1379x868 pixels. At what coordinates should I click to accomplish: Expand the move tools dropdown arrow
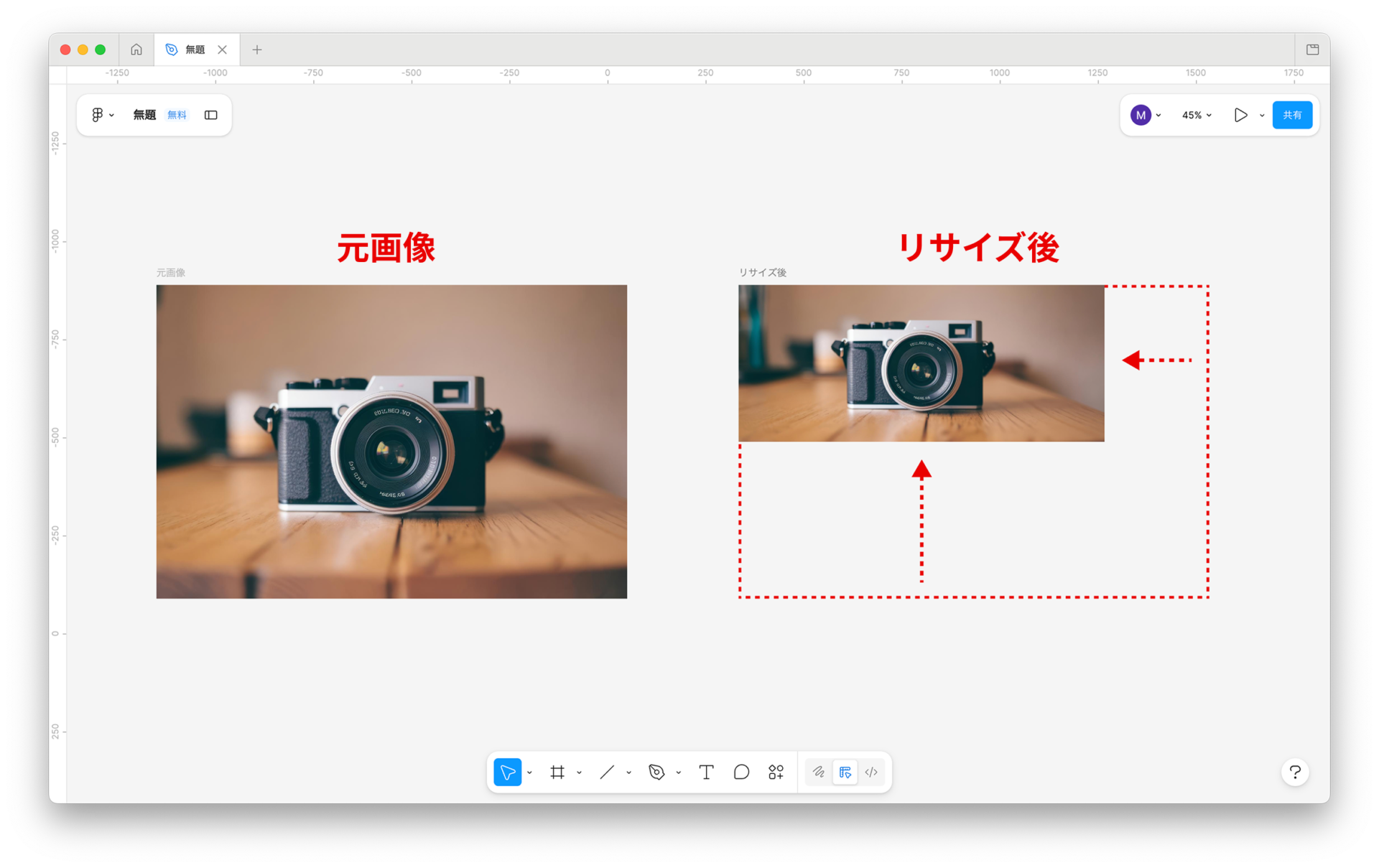coord(529,773)
